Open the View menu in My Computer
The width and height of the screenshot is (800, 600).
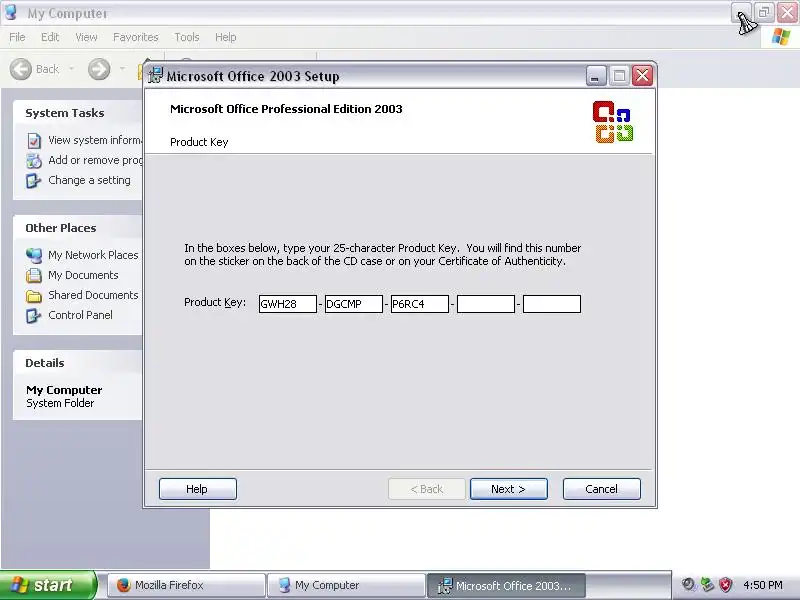coord(86,37)
